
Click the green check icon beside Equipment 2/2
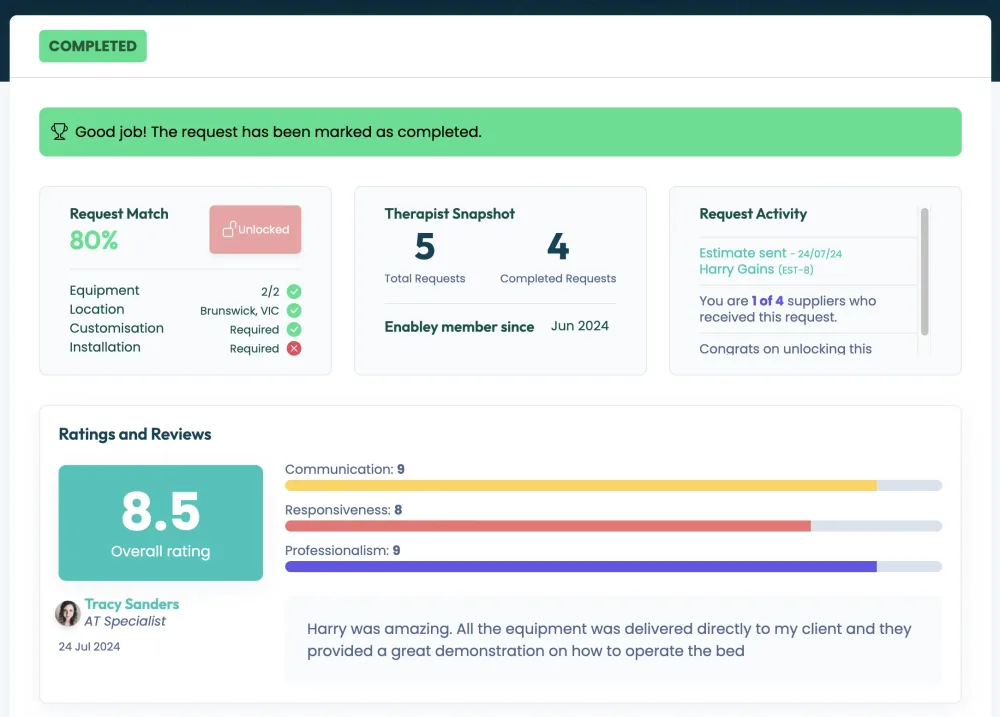(294, 292)
